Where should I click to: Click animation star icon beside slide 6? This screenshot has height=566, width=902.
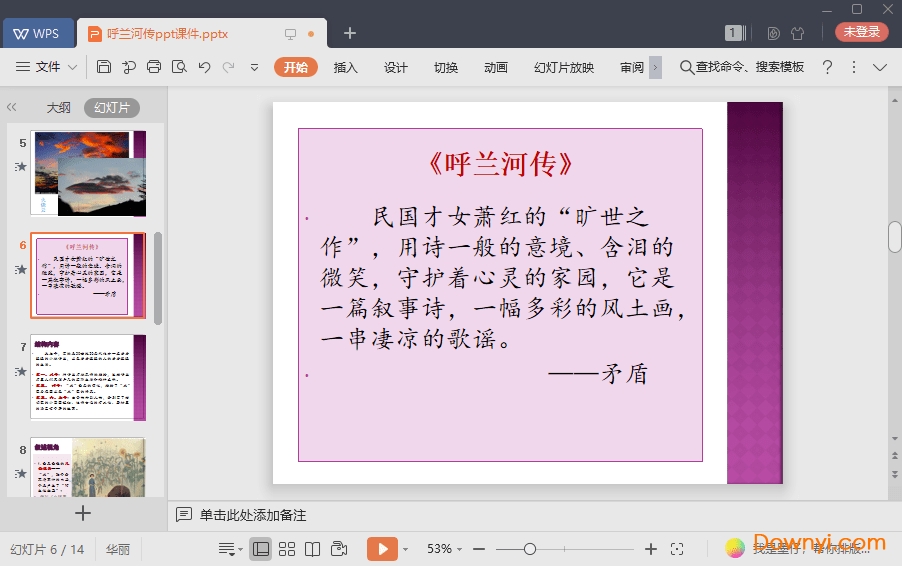[x=21, y=269]
